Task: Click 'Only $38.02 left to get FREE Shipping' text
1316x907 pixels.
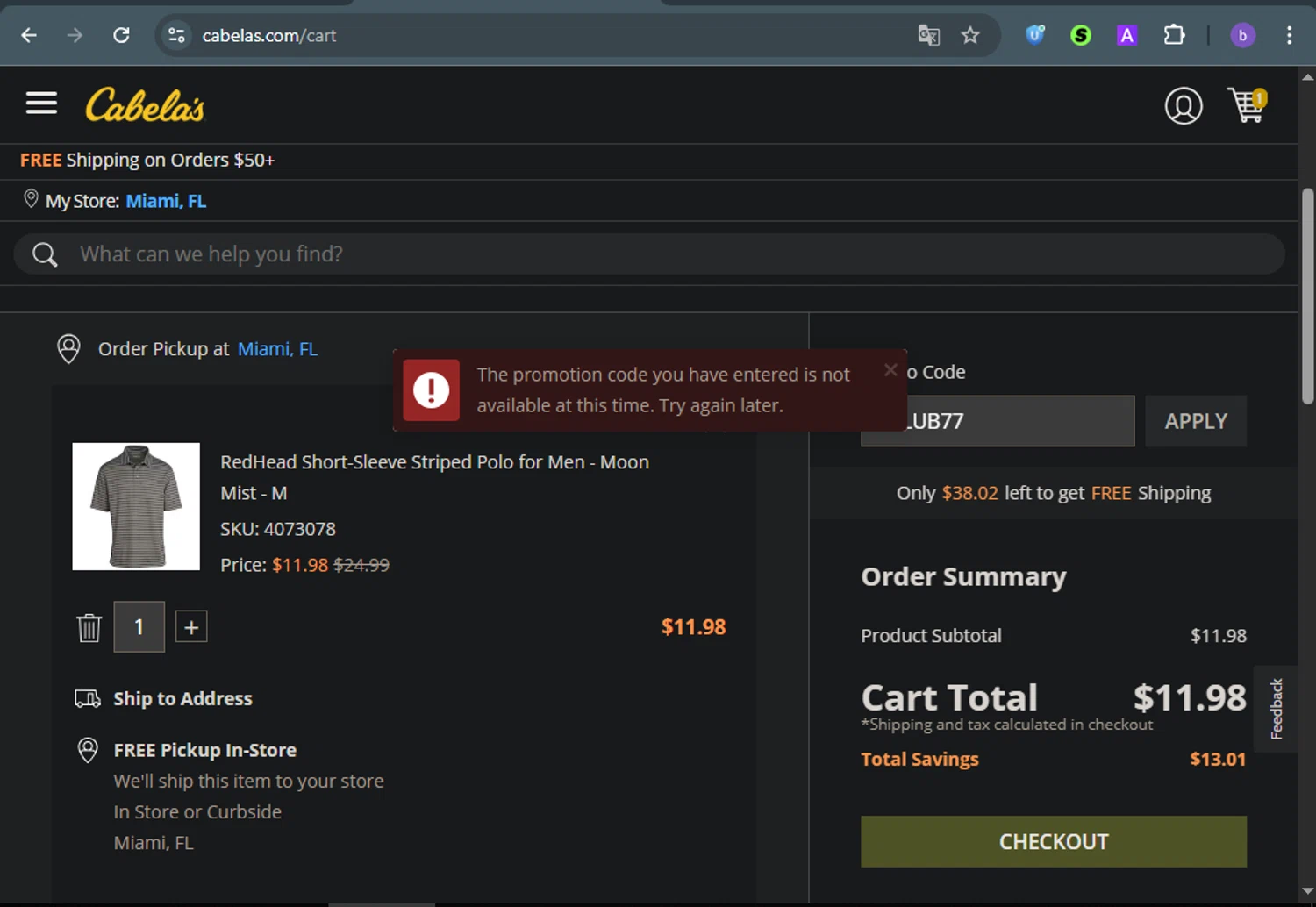Action: pyautogui.click(x=1054, y=493)
